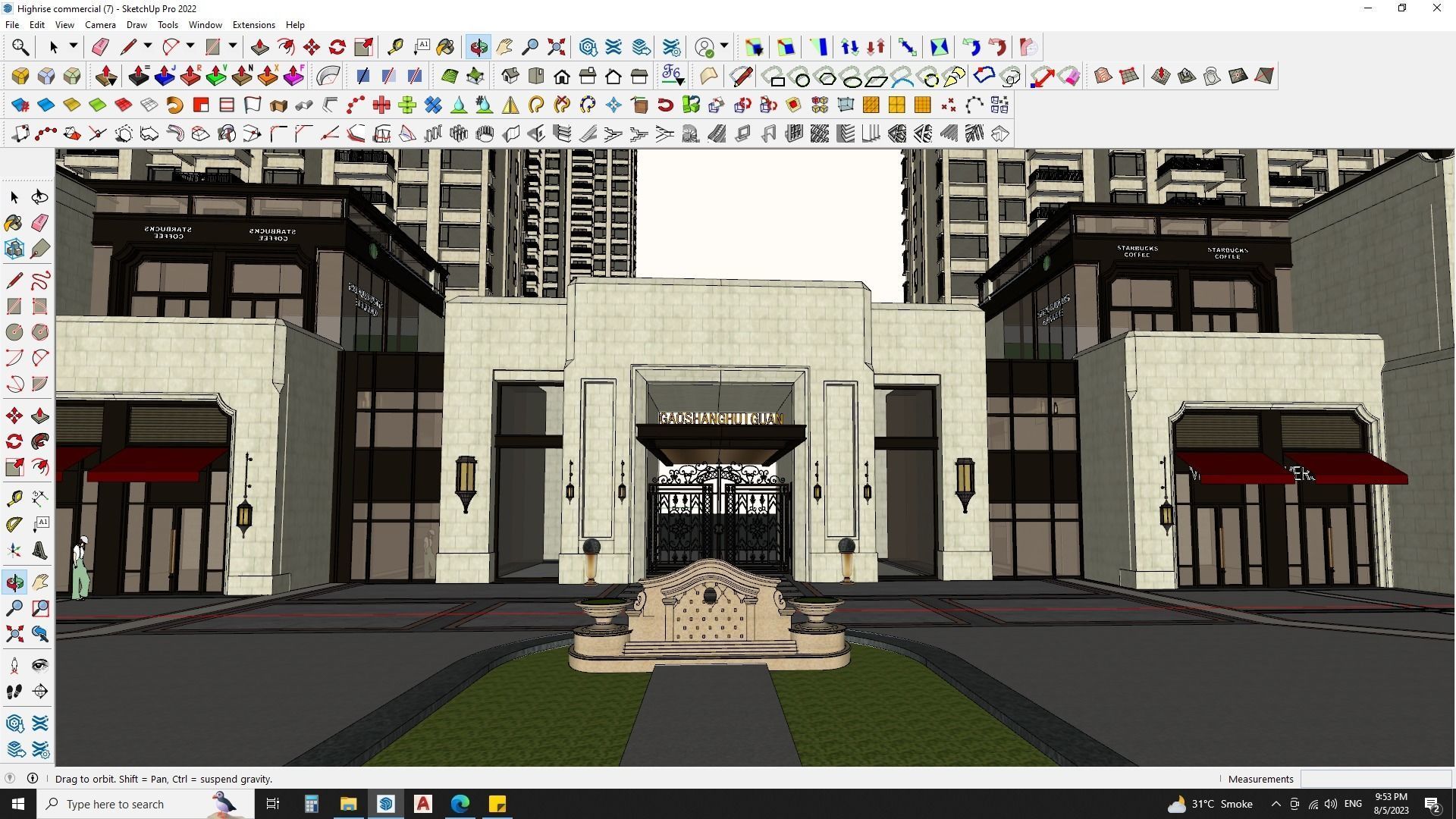This screenshot has width=1456, height=819.
Task: Select the Offset tool in left toolbar
Action: pos(40,467)
